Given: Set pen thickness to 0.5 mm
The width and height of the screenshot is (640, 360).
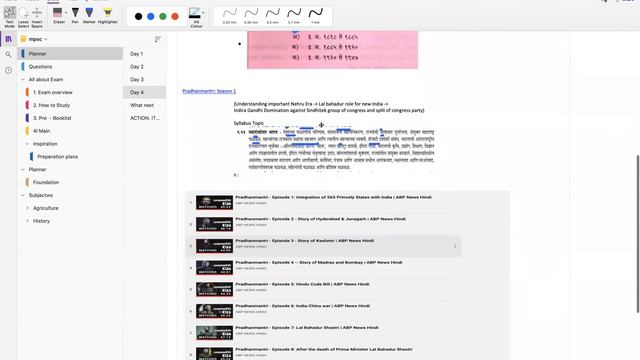Looking at the screenshot, I should click(x=272, y=16).
